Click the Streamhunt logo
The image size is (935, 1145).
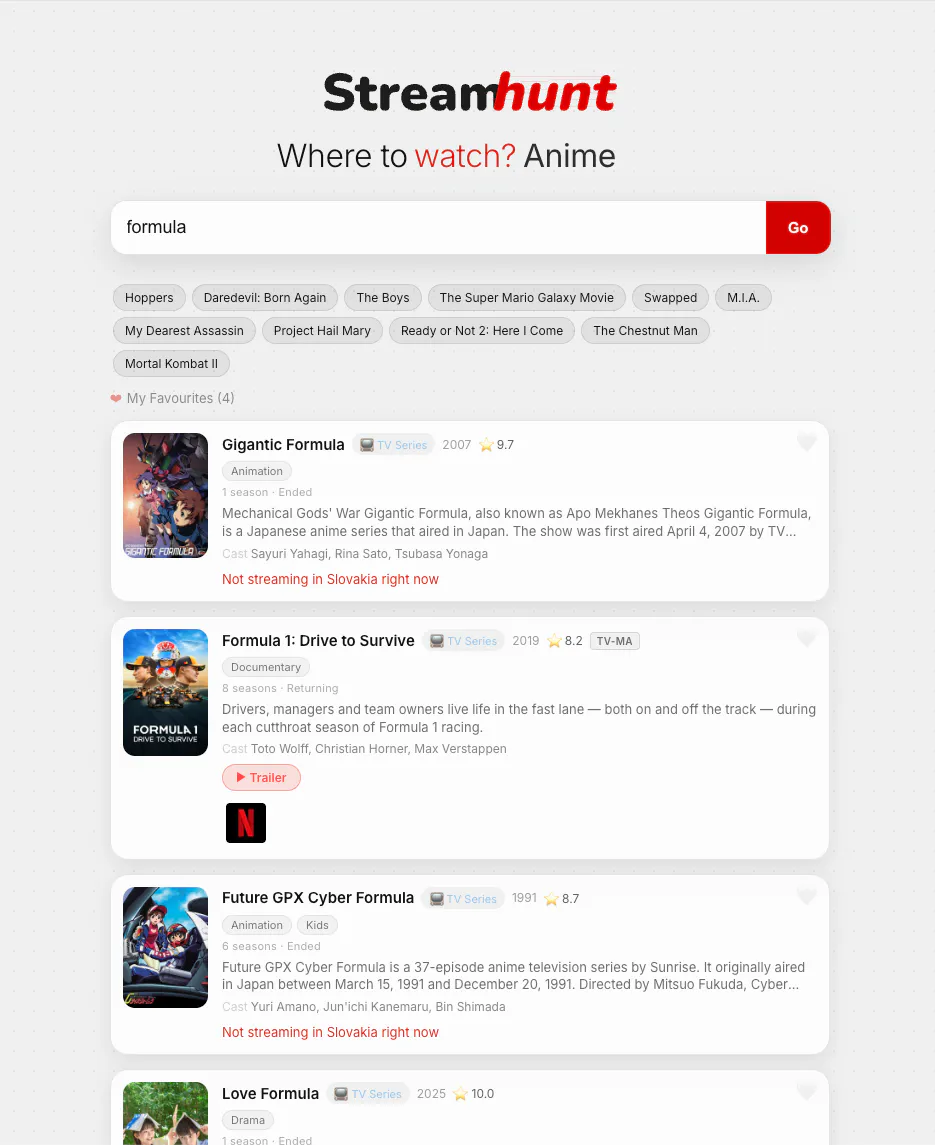pos(470,92)
